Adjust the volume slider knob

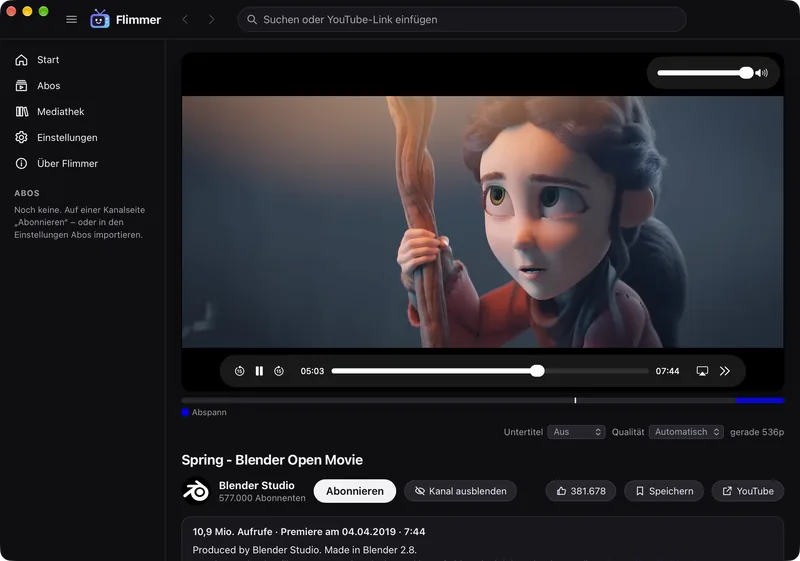(746, 73)
